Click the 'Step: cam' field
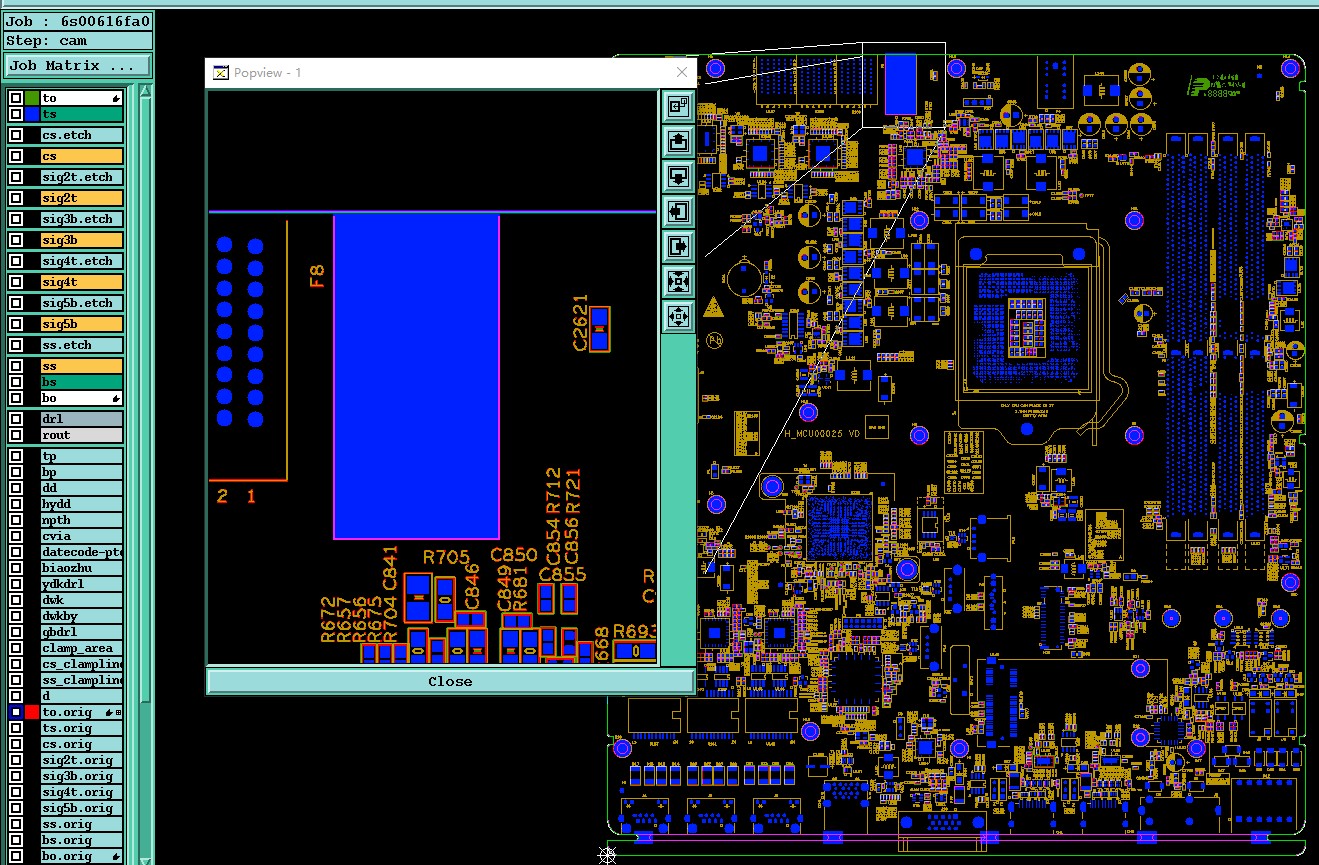1319x865 pixels. (x=78, y=41)
